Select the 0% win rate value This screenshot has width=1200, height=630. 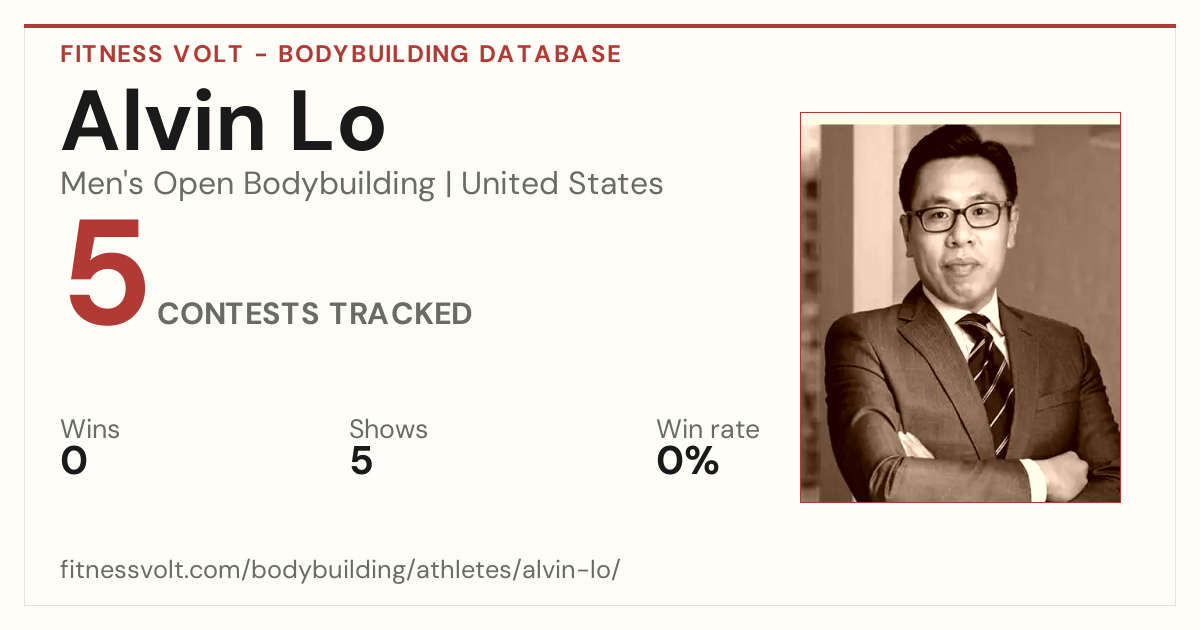click(688, 461)
